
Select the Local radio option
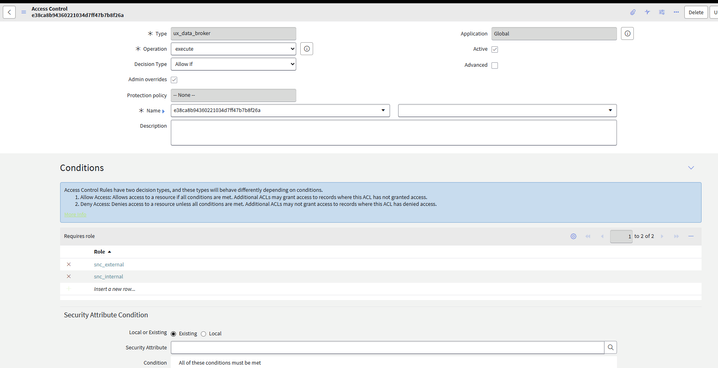pos(204,334)
